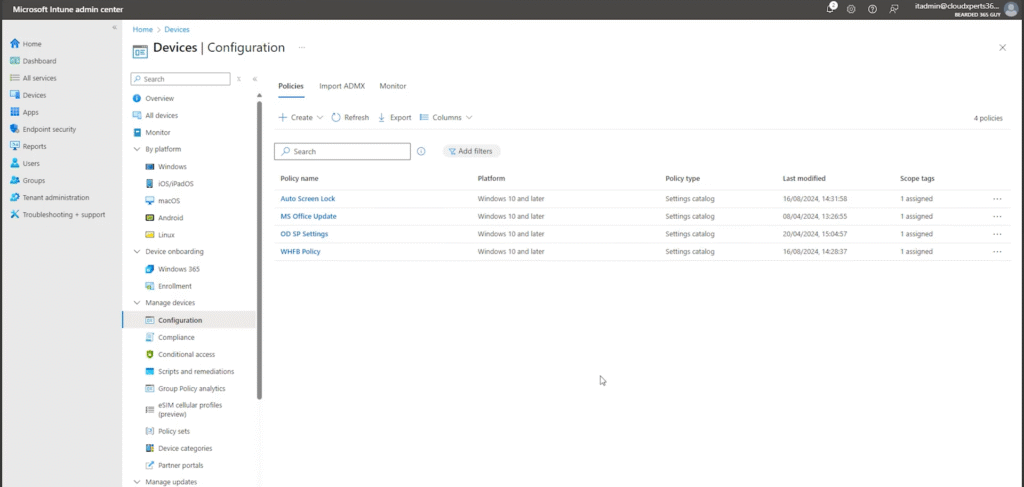Click the search info icon
1024x487 pixels.
[421, 151]
